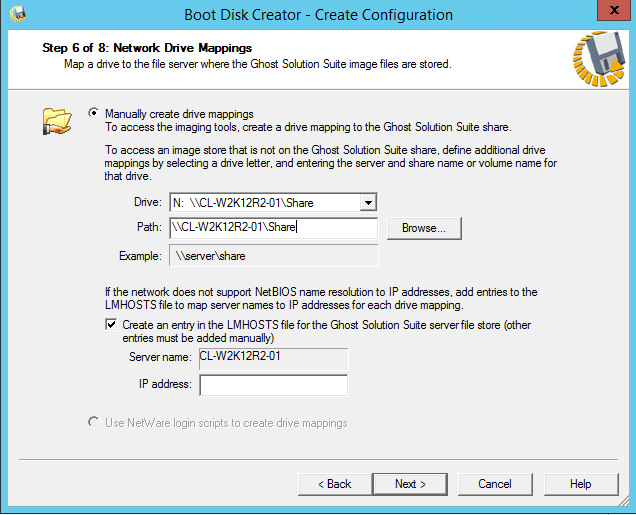Click the Path text field
636x515 pixels.
pos(272,228)
